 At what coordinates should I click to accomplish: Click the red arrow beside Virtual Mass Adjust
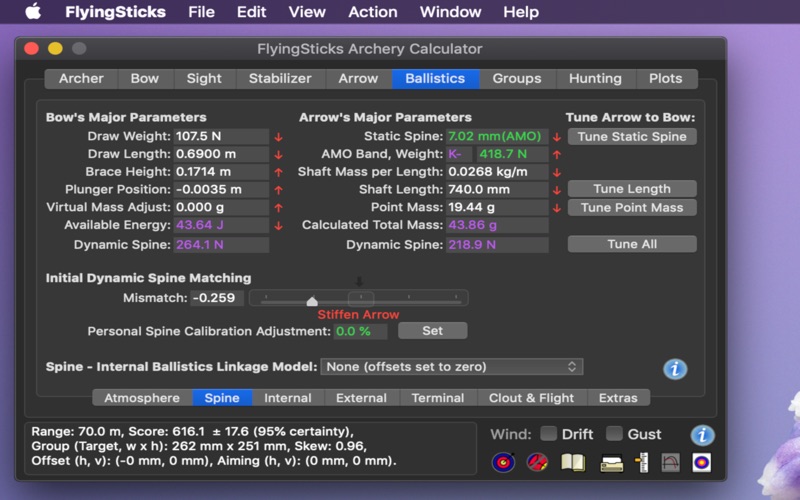tap(279, 208)
